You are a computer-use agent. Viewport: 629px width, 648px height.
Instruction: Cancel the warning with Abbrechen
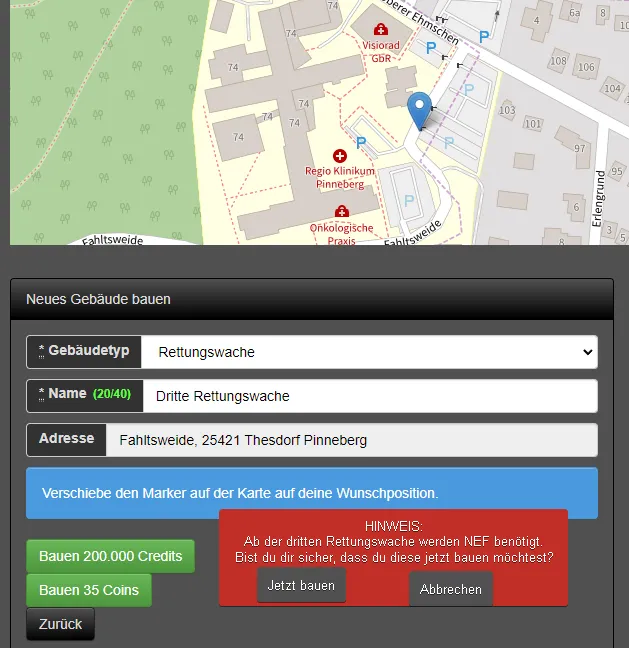point(450,589)
